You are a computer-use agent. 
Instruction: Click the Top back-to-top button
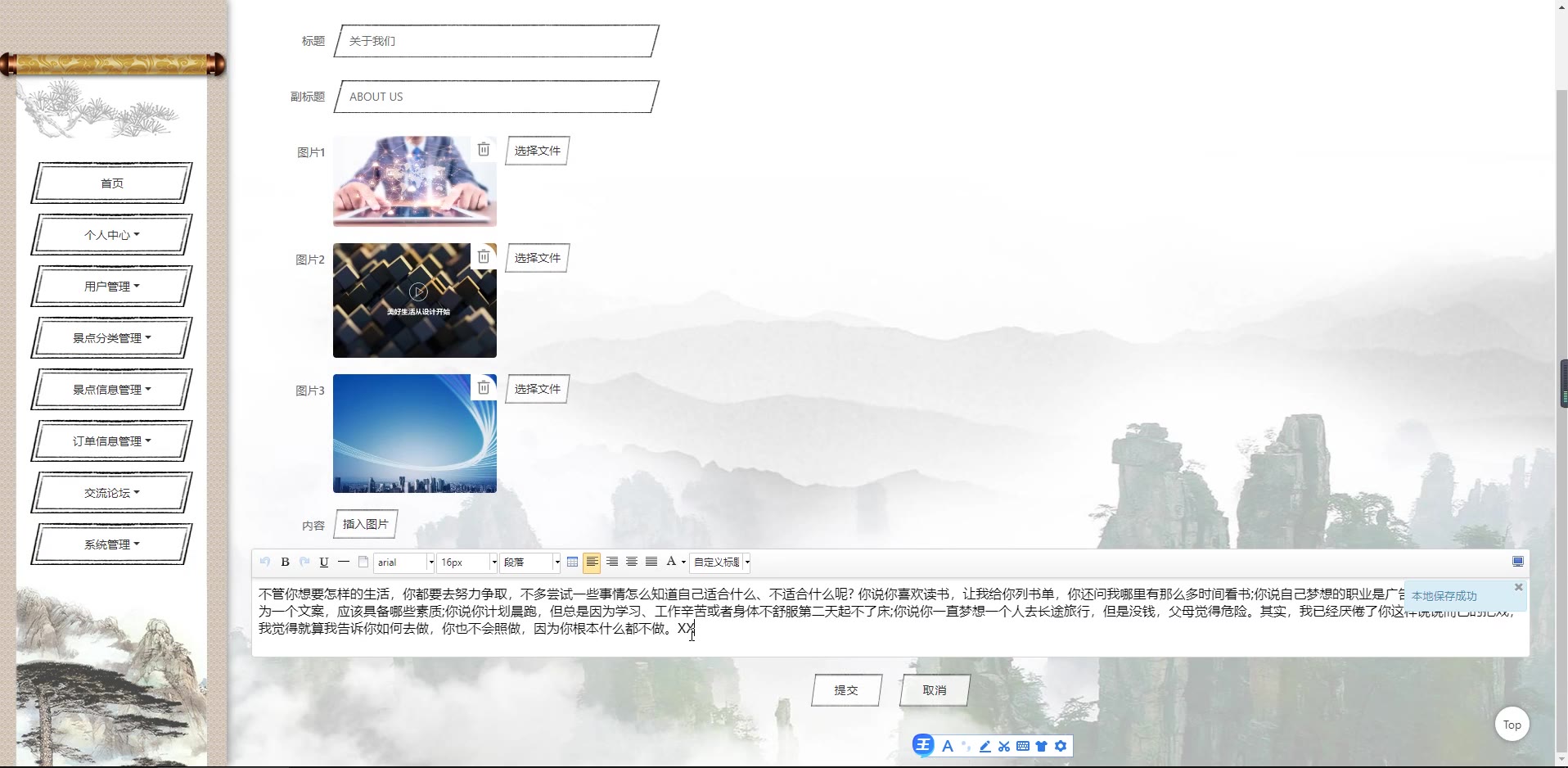tap(1512, 725)
